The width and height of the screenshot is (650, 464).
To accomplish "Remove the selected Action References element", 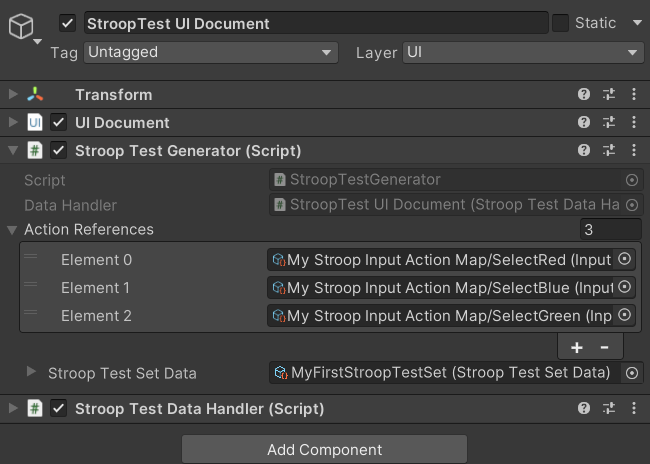I will coord(604,347).
